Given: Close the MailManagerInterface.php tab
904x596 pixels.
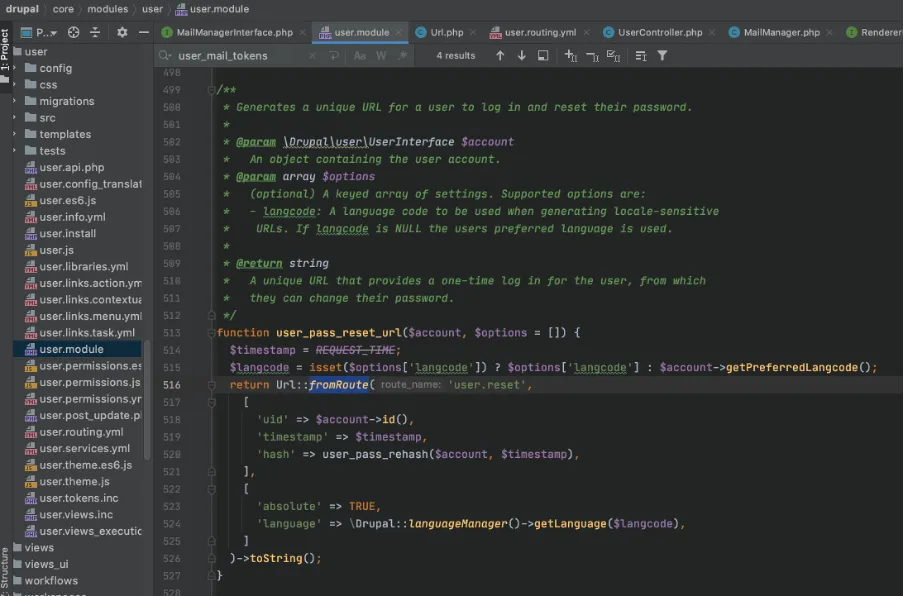Looking at the screenshot, I should point(303,33).
